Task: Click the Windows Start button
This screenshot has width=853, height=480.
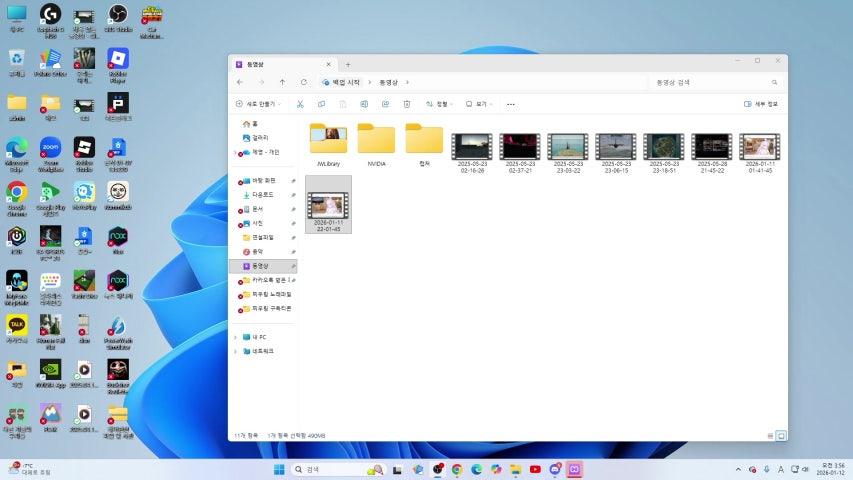Action: pyautogui.click(x=279, y=469)
